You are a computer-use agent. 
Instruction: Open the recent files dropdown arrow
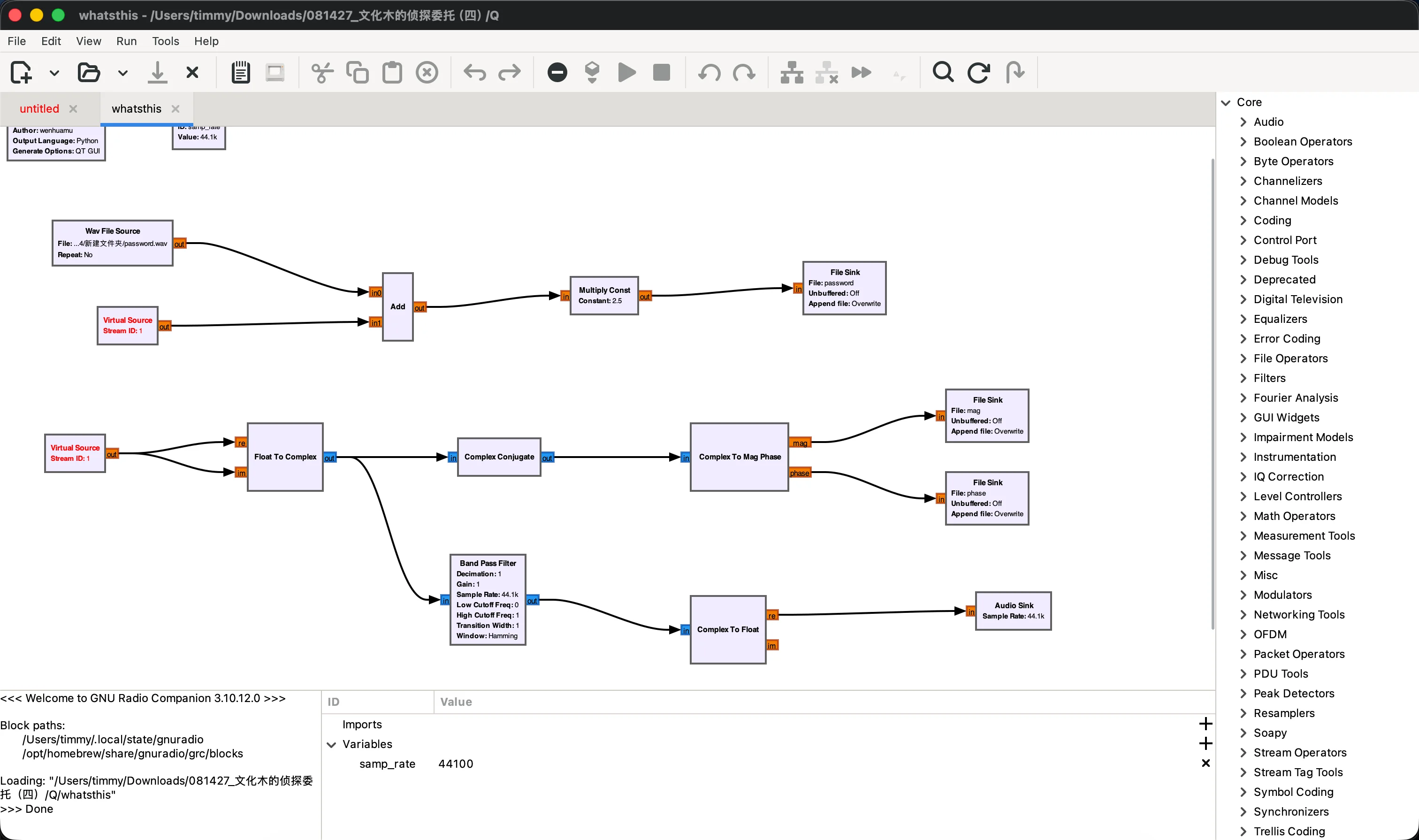(x=123, y=73)
